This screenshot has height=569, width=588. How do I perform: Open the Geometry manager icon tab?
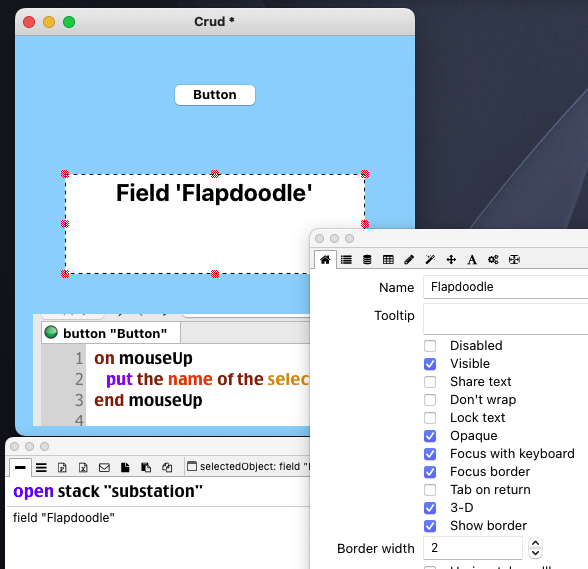coord(514,260)
